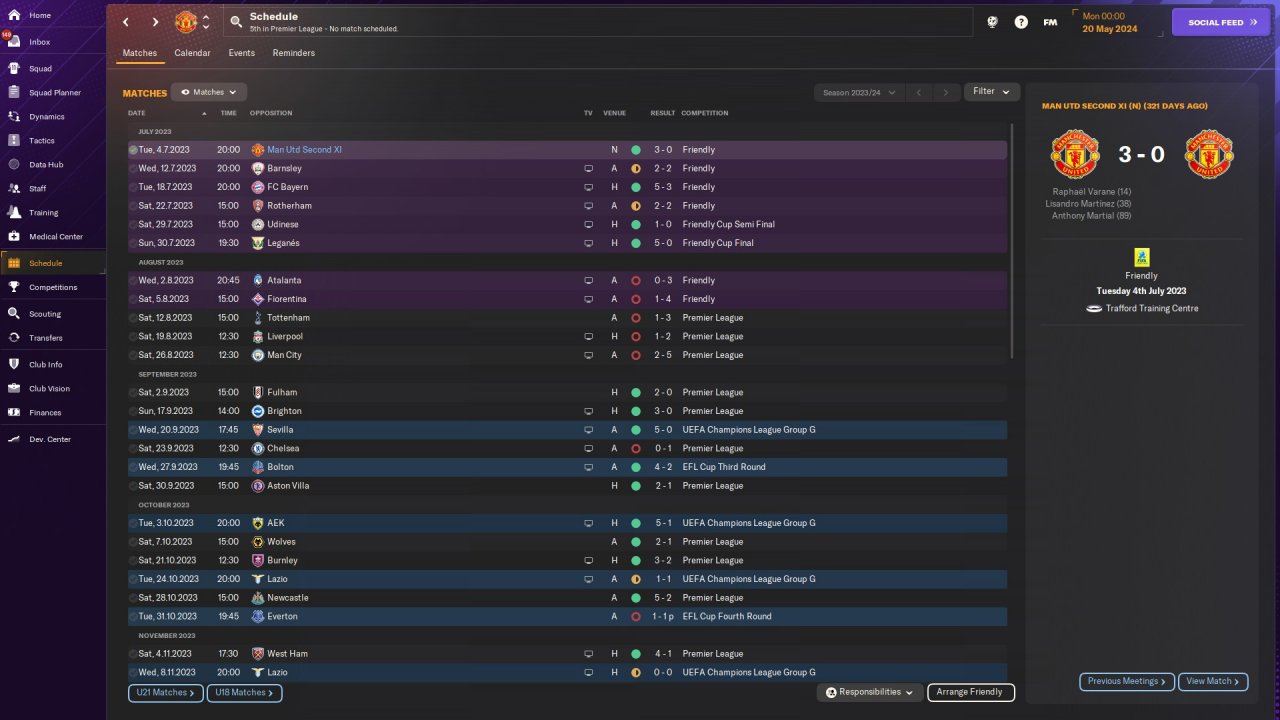
Task: Click the help question mark icon
Action: [1021, 22]
